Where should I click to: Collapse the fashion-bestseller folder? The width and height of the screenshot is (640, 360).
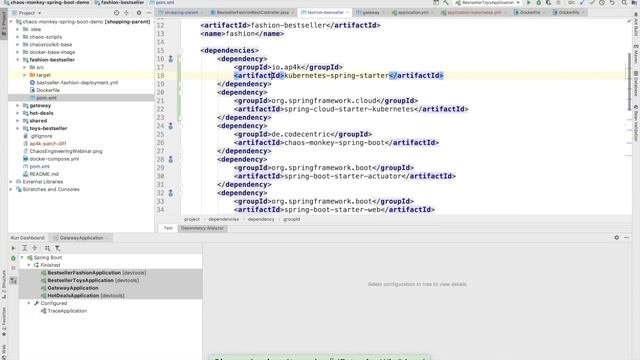click(x=18, y=60)
